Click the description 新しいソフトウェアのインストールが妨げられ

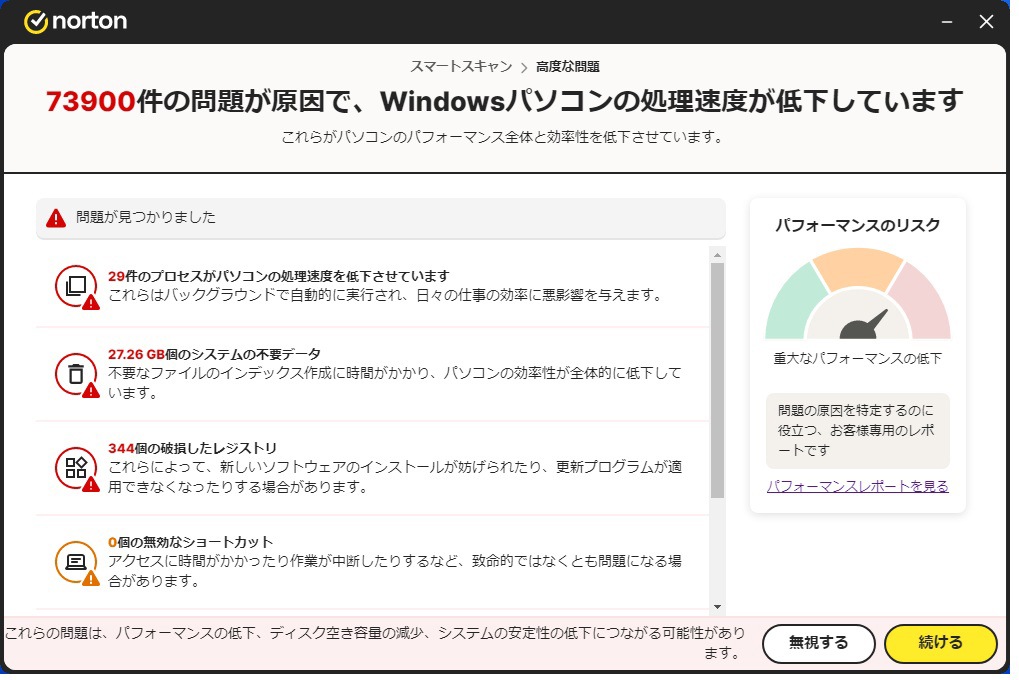click(x=394, y=477)
